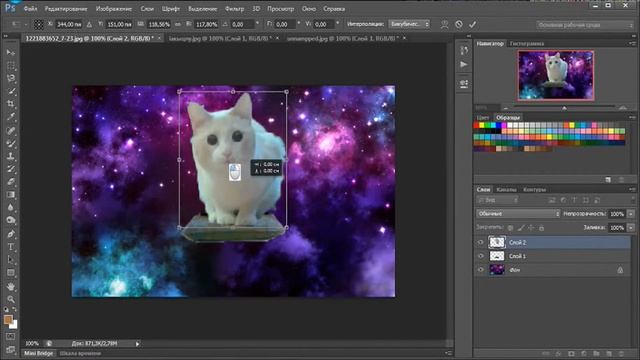
Task: Switch to the Каналы tab
Action: pos(506,190)
